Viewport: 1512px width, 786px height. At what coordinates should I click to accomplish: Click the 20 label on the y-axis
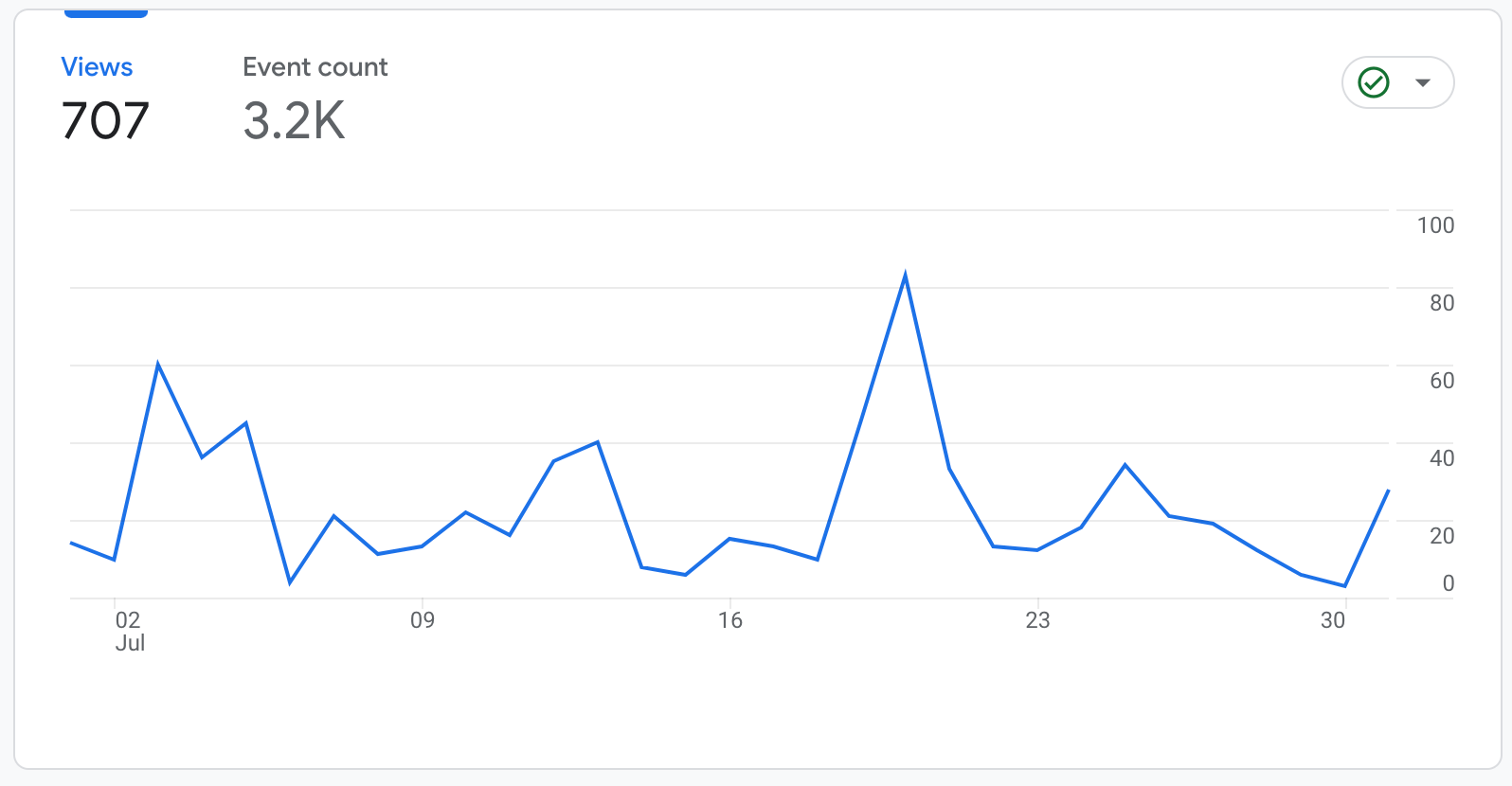[x=1441, y=536]
